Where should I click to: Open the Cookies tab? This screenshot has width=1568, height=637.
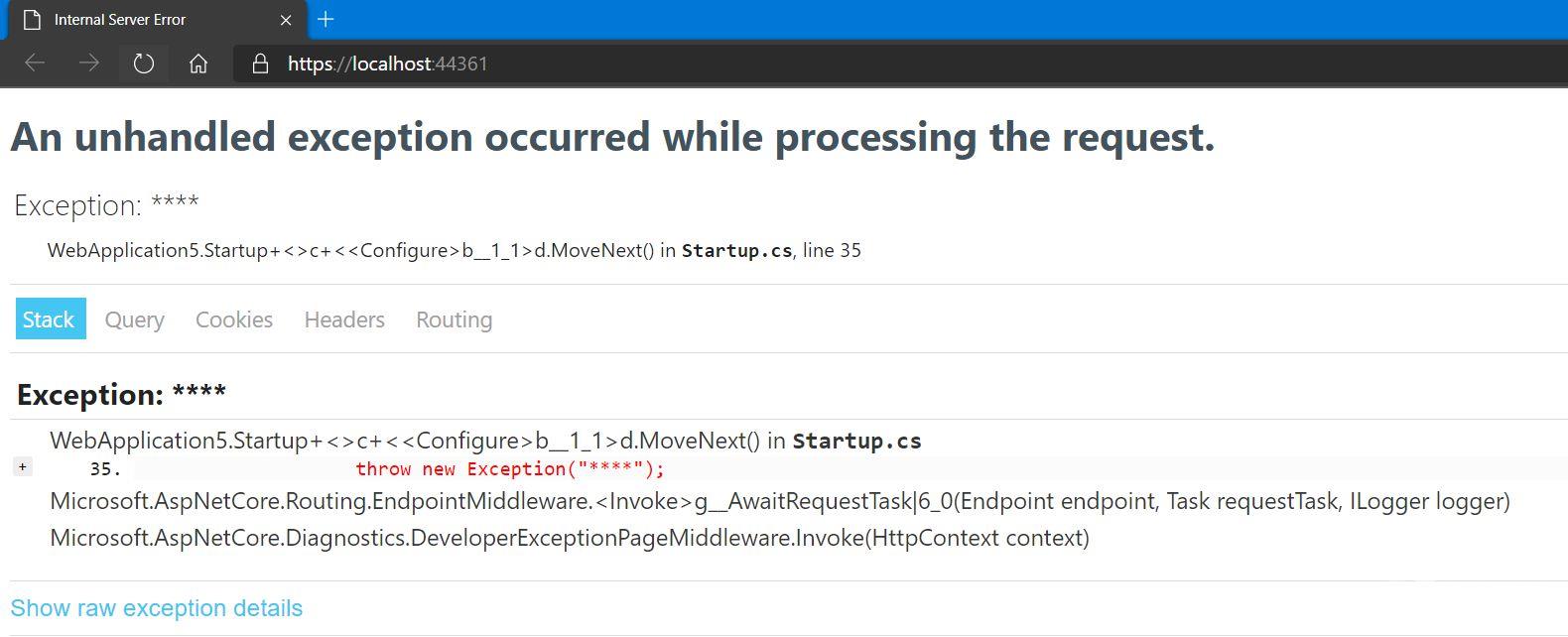click(234, 319)
